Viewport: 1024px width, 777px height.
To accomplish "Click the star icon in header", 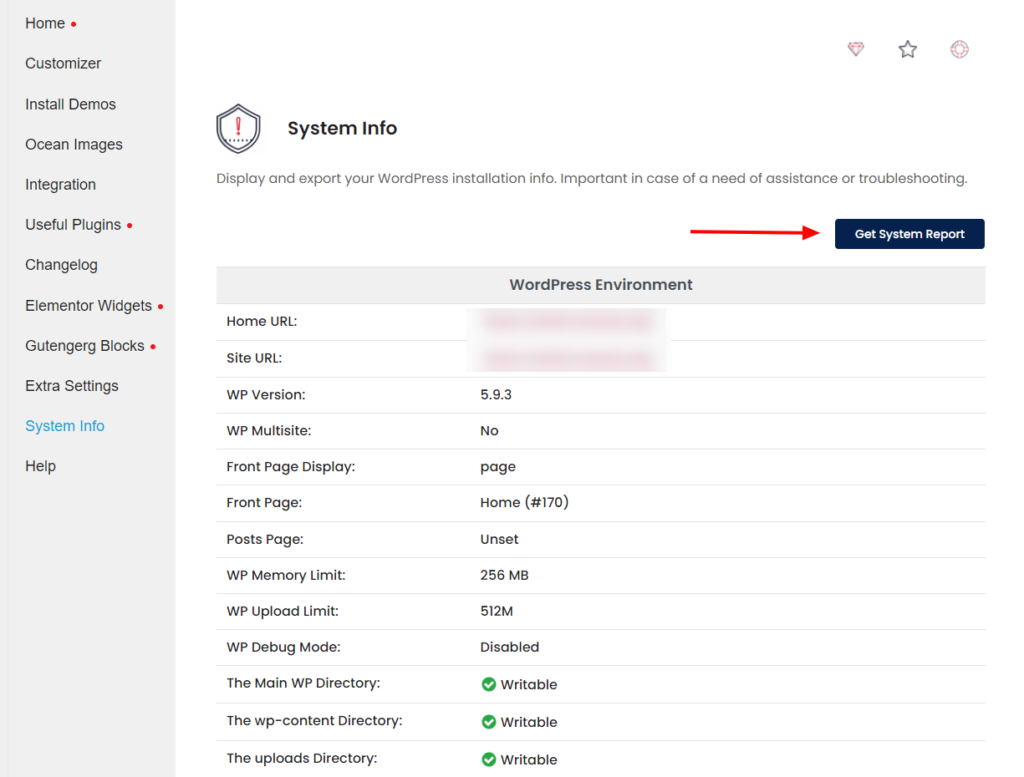I will coord(907,49).
